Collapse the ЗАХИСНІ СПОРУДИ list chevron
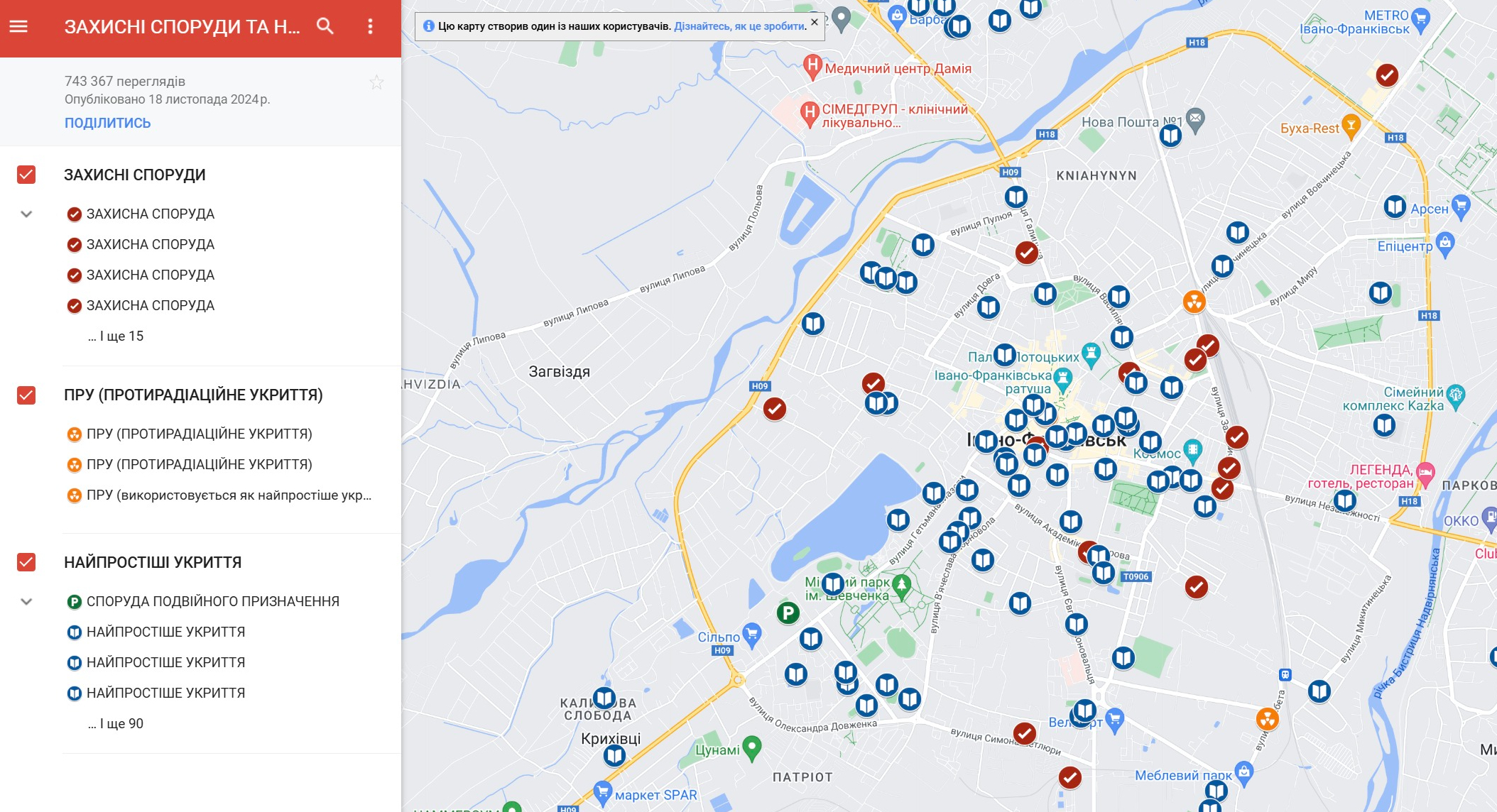Image resolution: width=1497 pixels, height=812 pixels. [x=26, y=214]
